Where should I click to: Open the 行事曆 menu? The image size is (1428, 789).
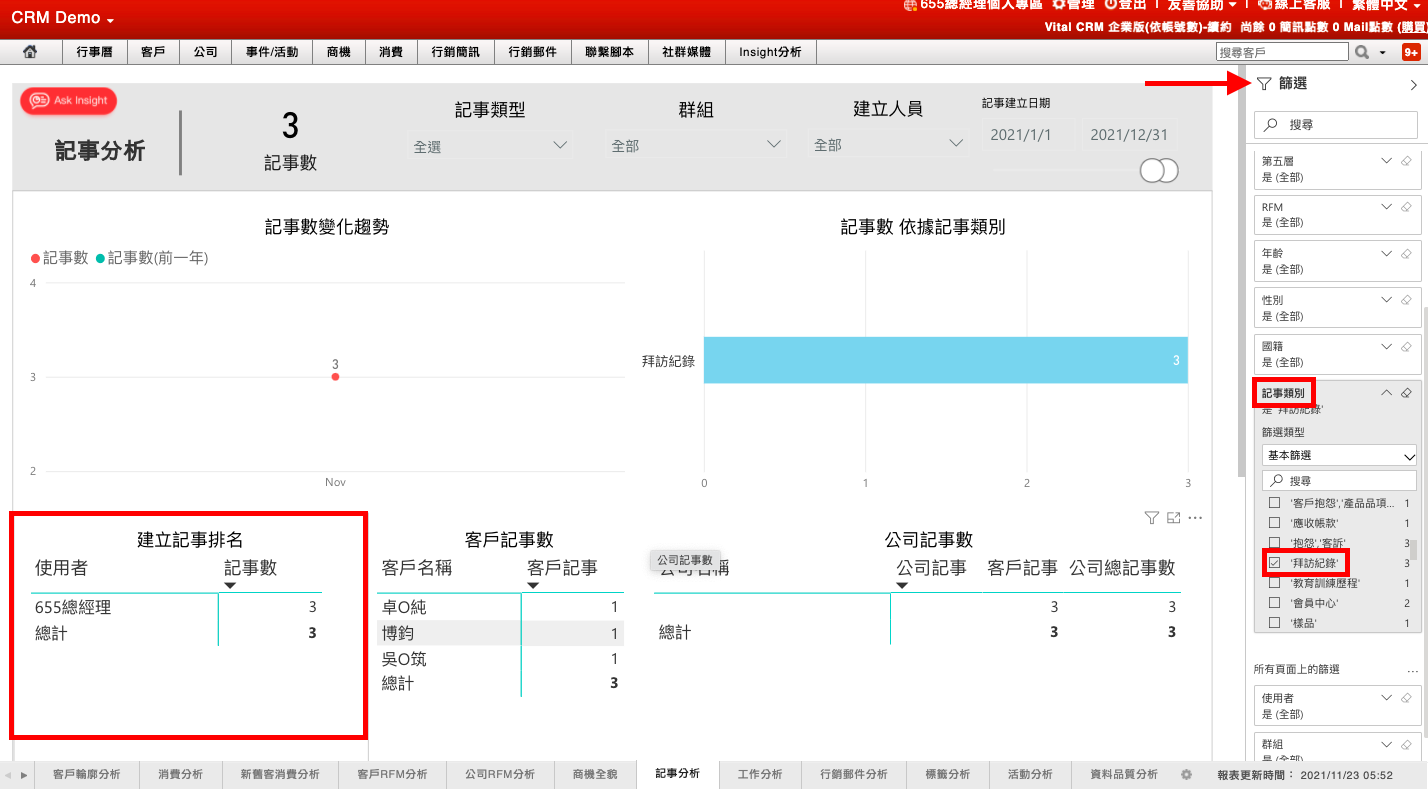pos(93,52)
